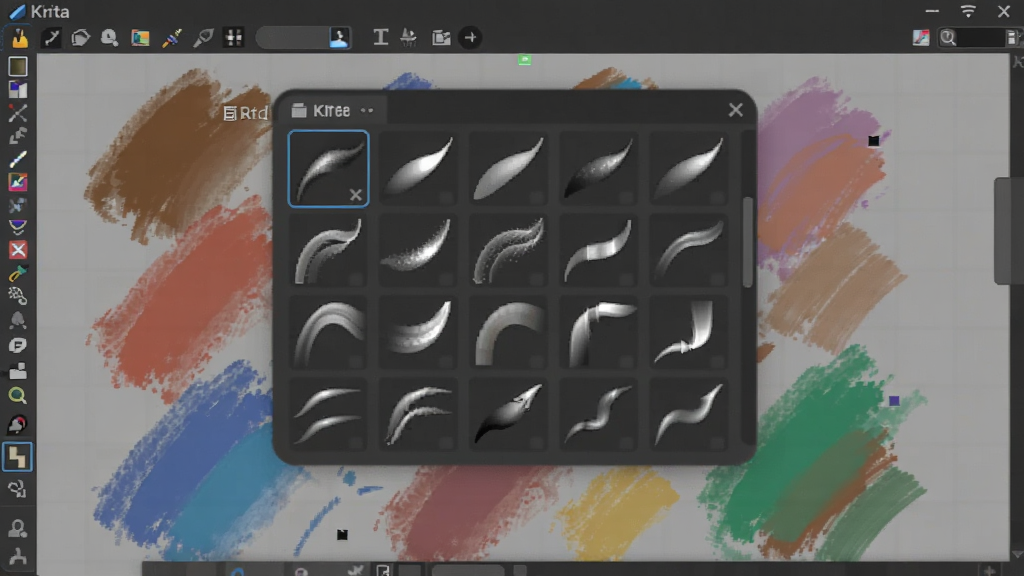The height and width of the screenshot is (576, 1024).
Task: Select the green Zoom magnifier tool
Action: tap(18, 396)
